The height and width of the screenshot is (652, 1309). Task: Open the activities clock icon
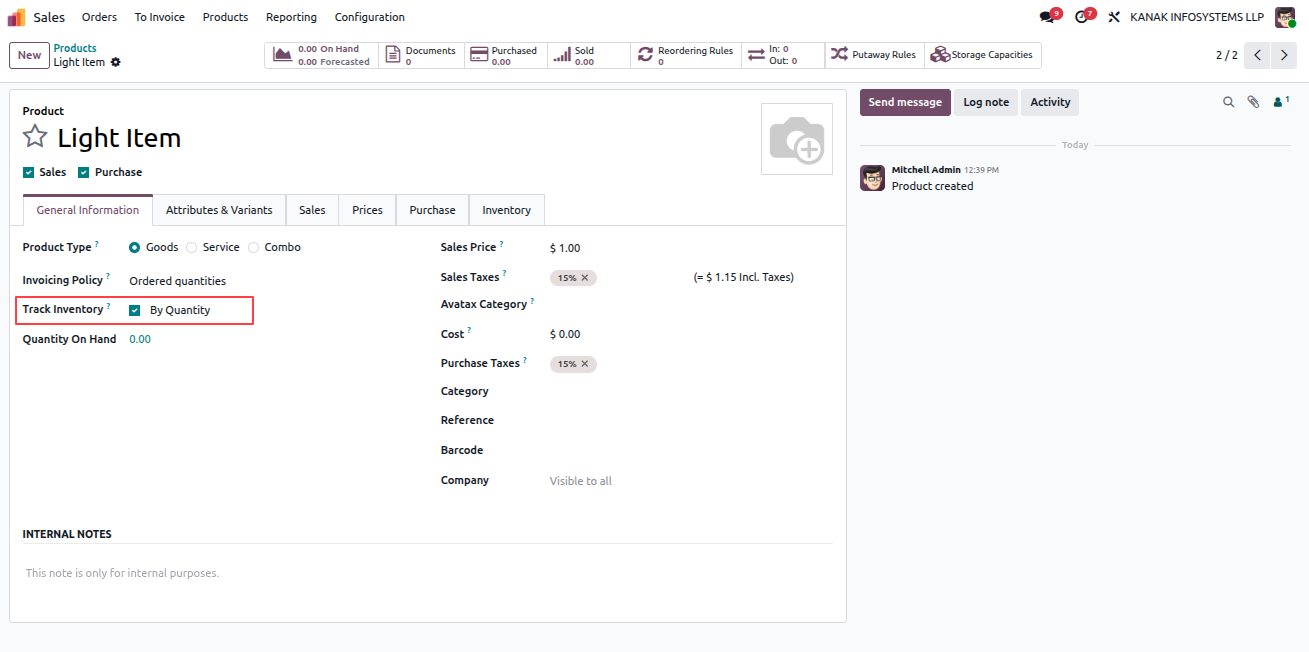coord(1080,17)
